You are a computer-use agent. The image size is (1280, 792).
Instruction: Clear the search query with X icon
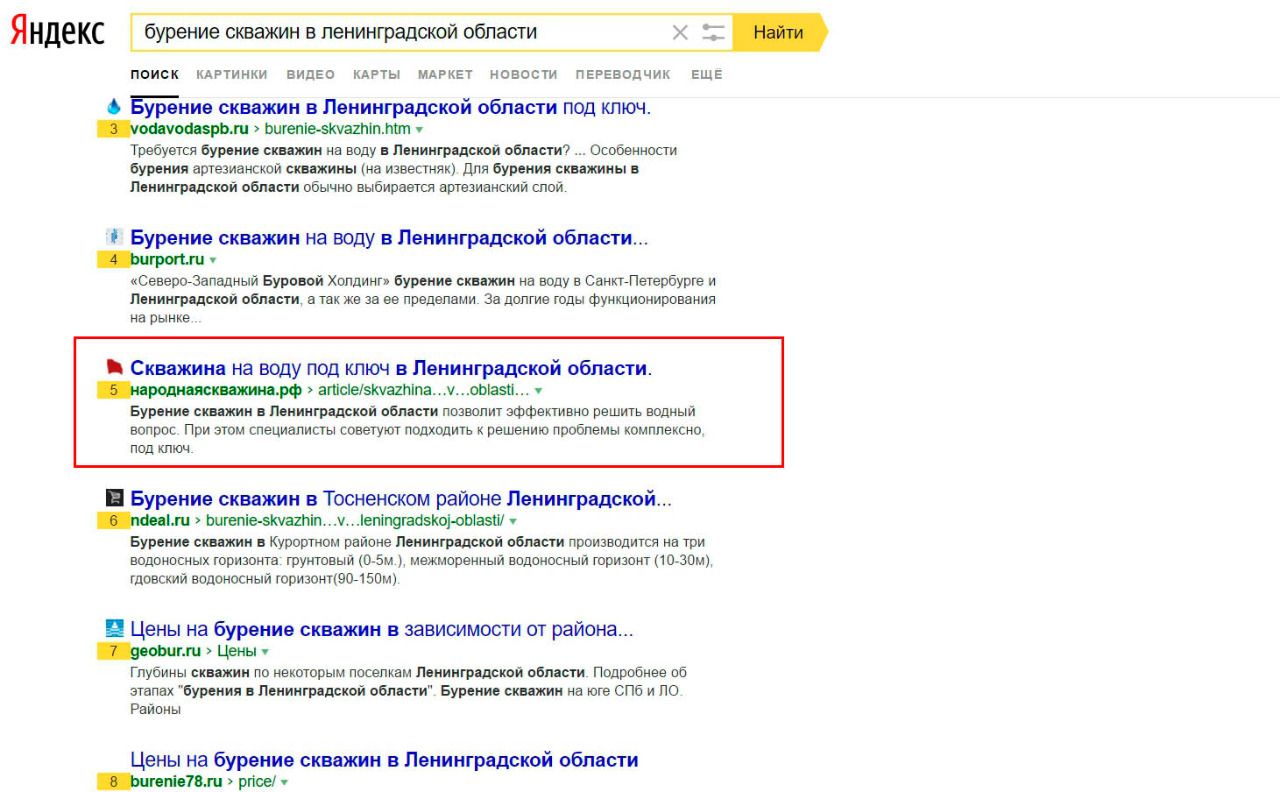pyautogui.click(x=680, y=33)
